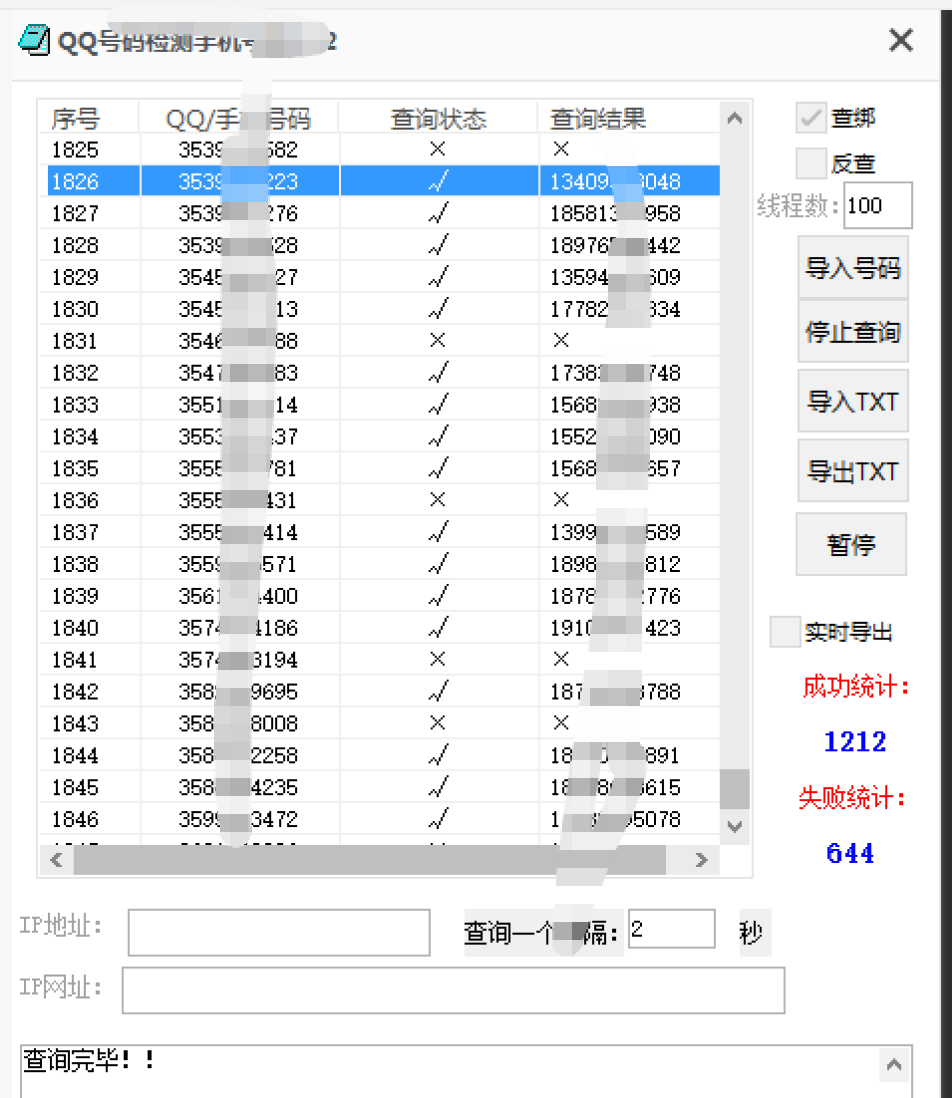Toggle the 查绑 checkbox
The height and width of the screenshot is (1098, 952).
pyautogui.click(x=811, y=118)
